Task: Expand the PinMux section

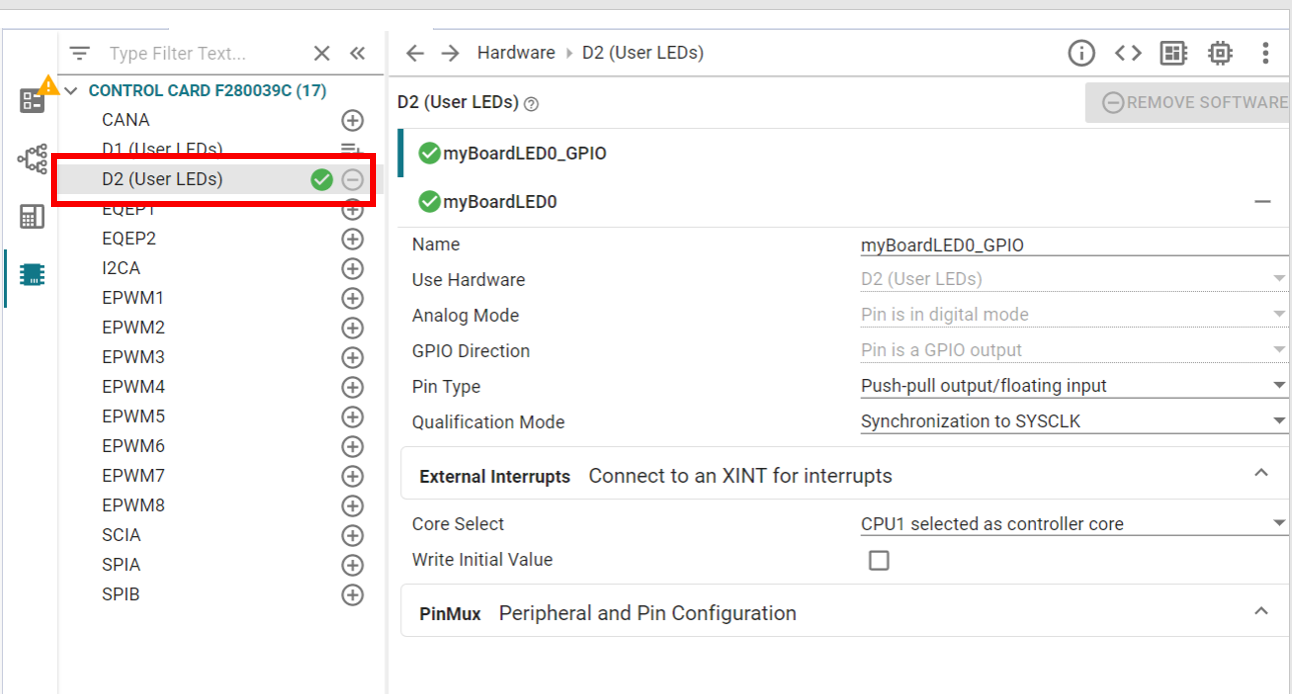Action: click(x=1261, y=612)
